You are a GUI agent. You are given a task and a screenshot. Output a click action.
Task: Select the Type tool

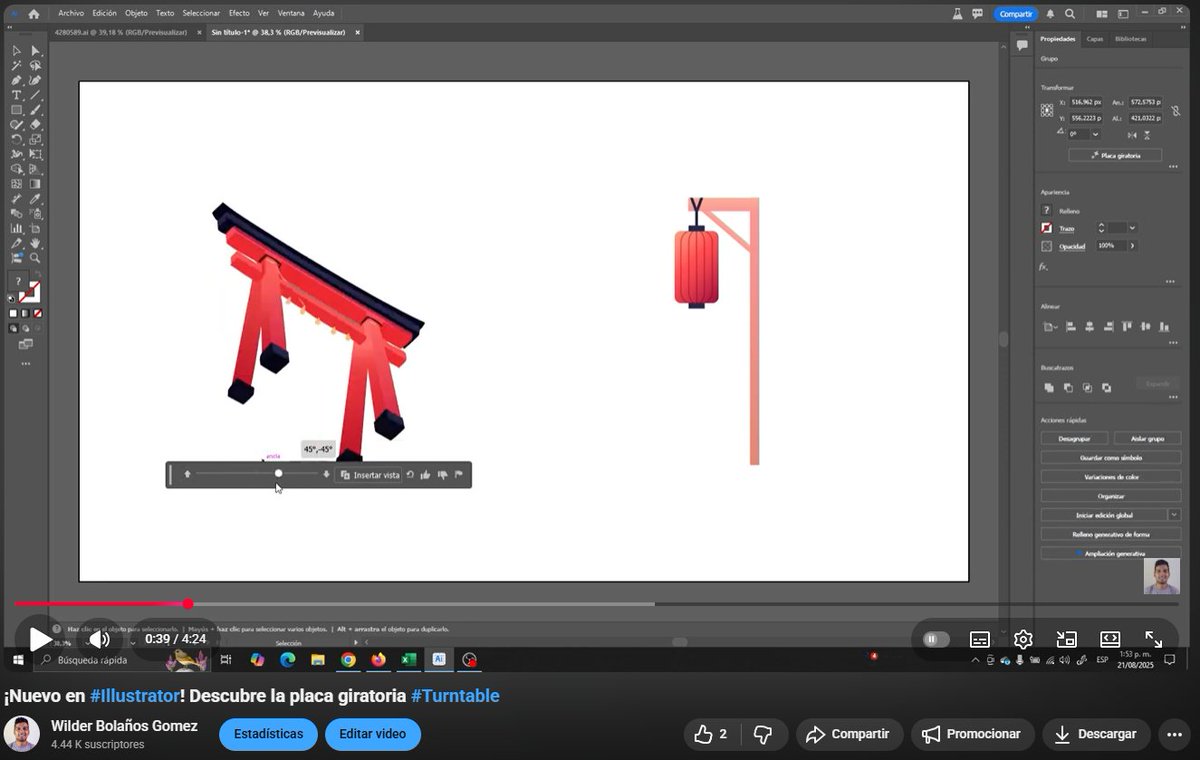point(17,95)
